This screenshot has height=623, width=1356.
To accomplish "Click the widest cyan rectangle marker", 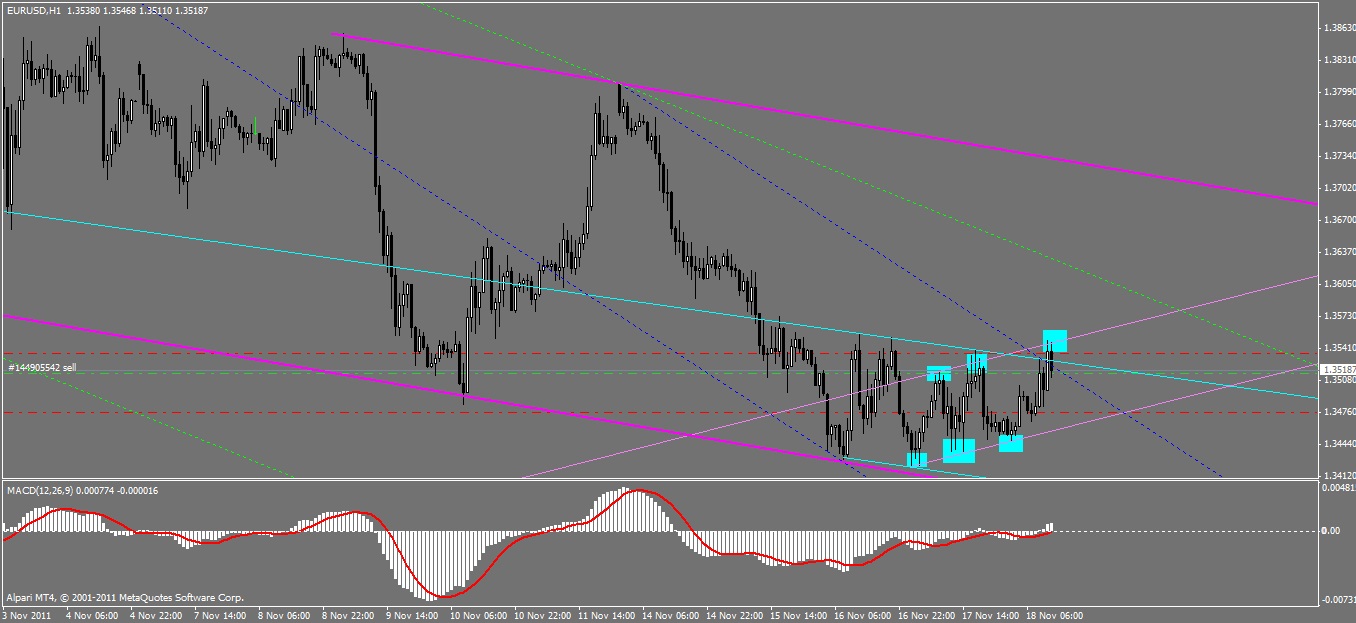I will click(x=959, y=451).
